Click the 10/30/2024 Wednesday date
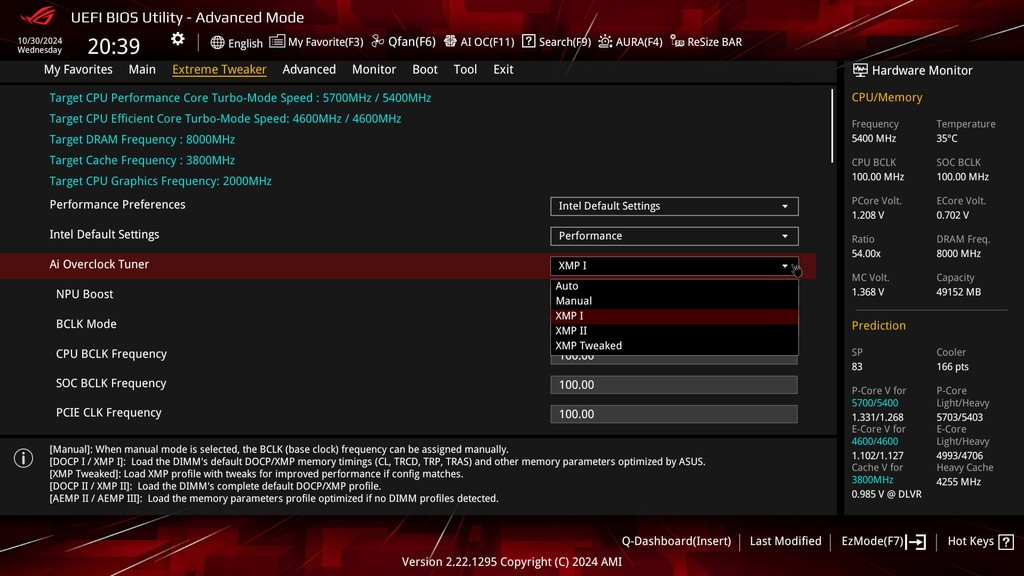Viewport: 1024px width, 576px height. click(39, 45)
